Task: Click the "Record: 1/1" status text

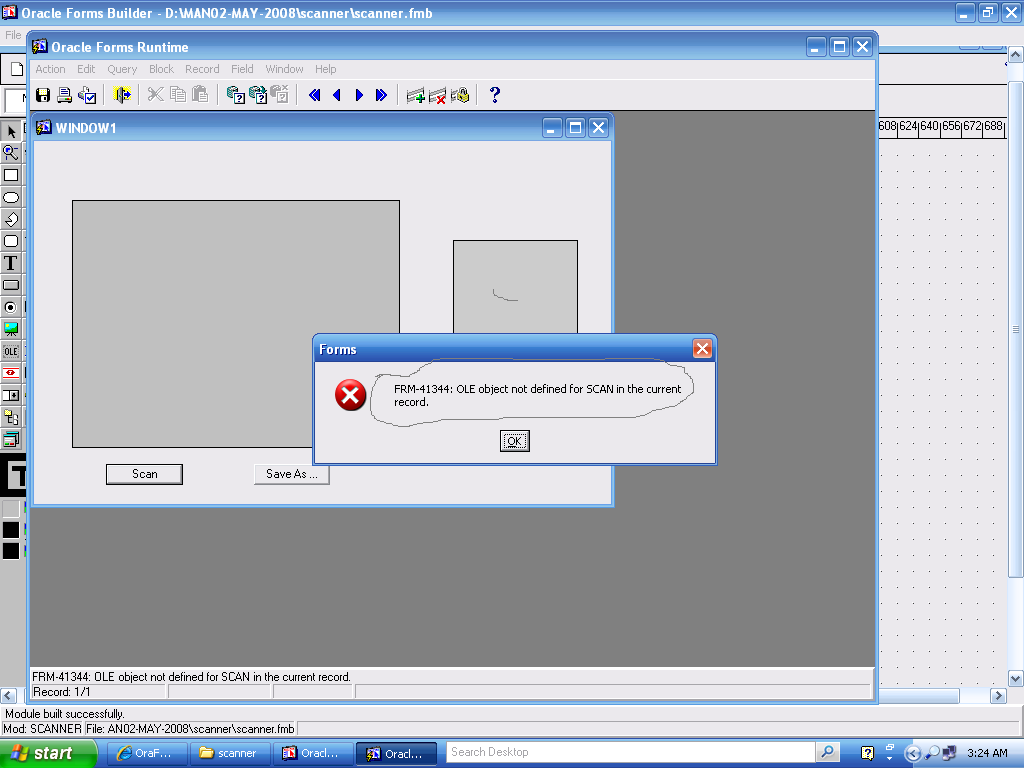Action: tap(61, 692)
